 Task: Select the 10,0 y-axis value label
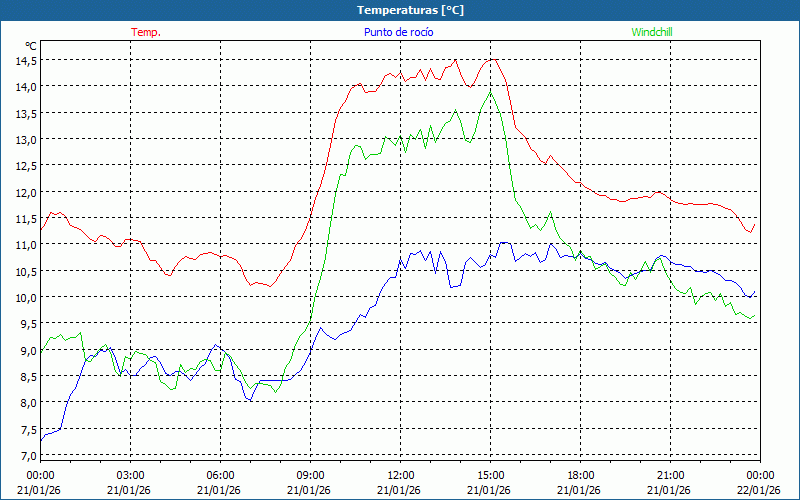(25, 297)
